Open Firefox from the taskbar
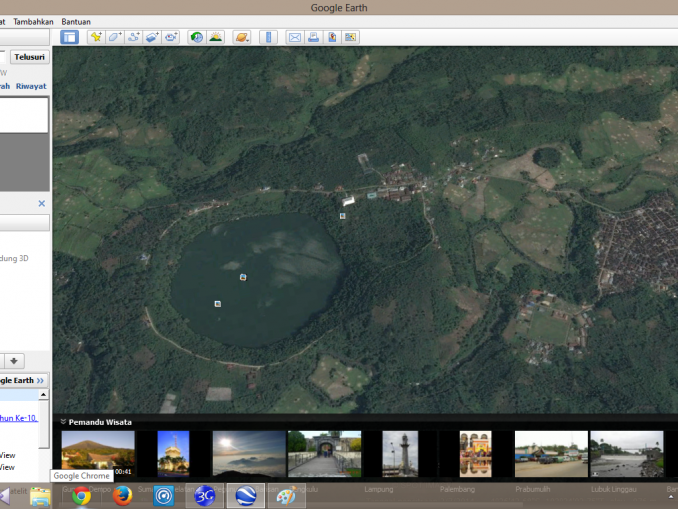 click(123, 496)
